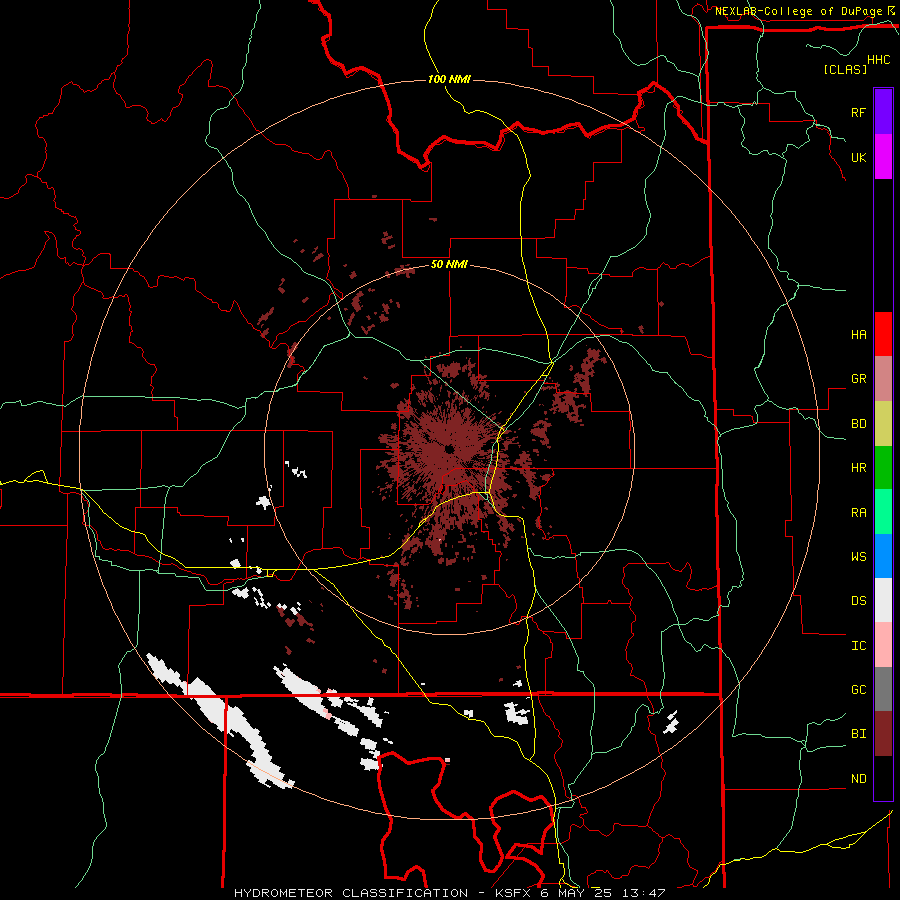Select the BI dark-red legend swatch

(x=883, y=734)
